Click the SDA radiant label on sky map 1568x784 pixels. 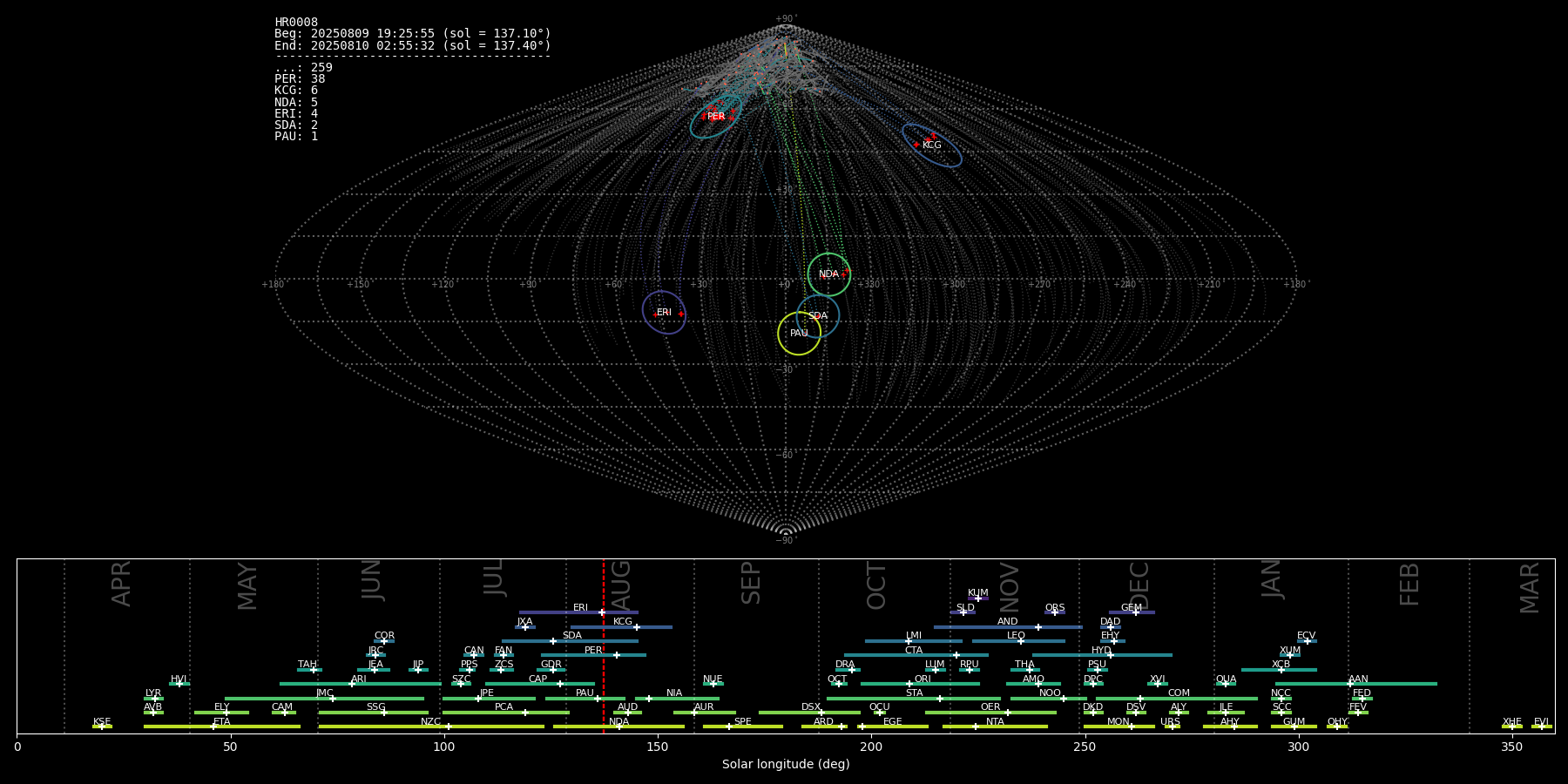pos(817,316)
